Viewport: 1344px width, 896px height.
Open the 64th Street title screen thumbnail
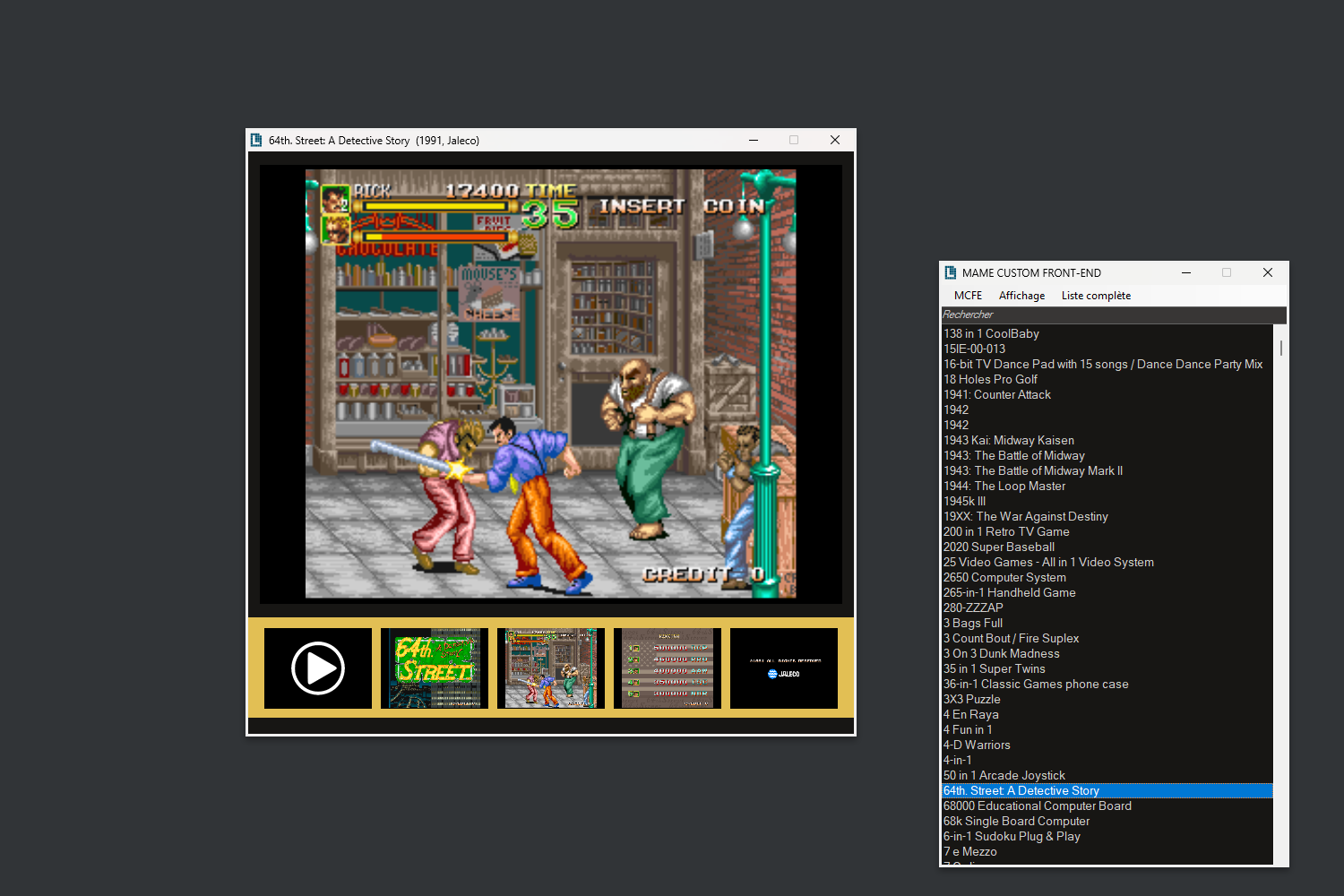point(435,668)
